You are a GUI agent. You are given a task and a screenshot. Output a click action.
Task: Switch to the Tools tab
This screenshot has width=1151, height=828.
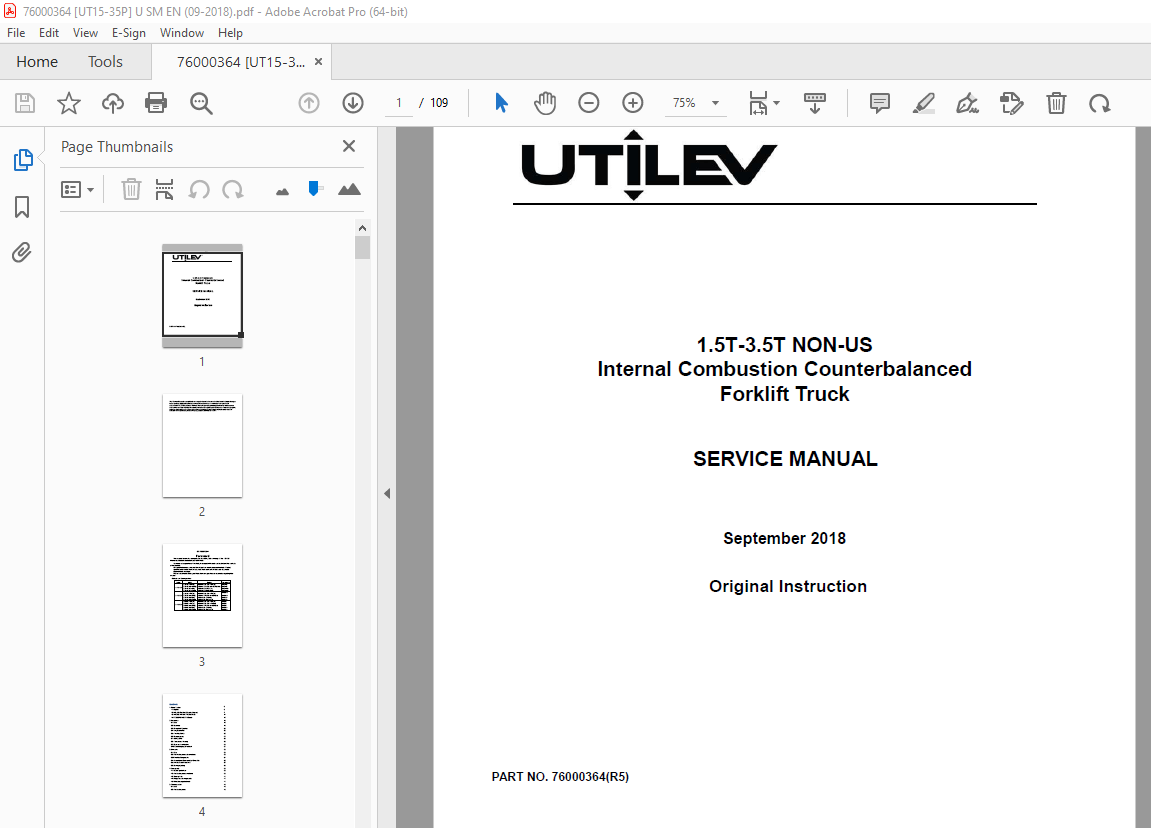point(105,62)
